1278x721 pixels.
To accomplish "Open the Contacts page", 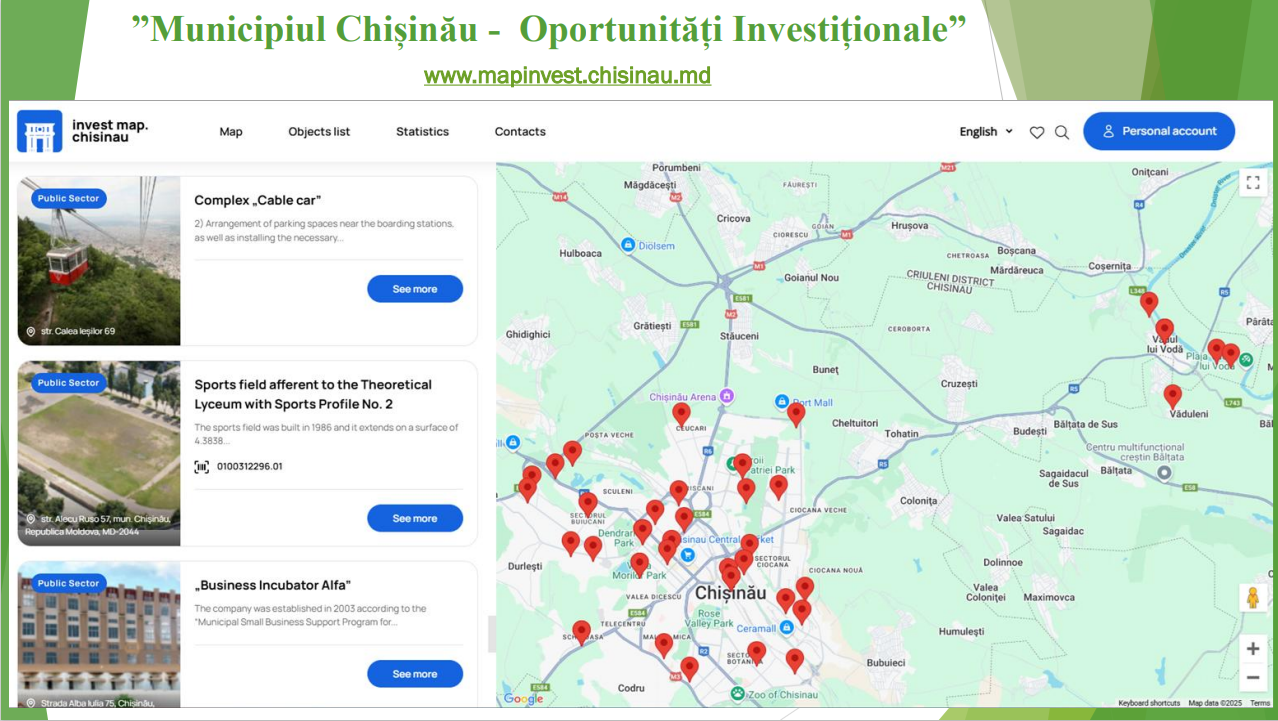I will 520,132.
